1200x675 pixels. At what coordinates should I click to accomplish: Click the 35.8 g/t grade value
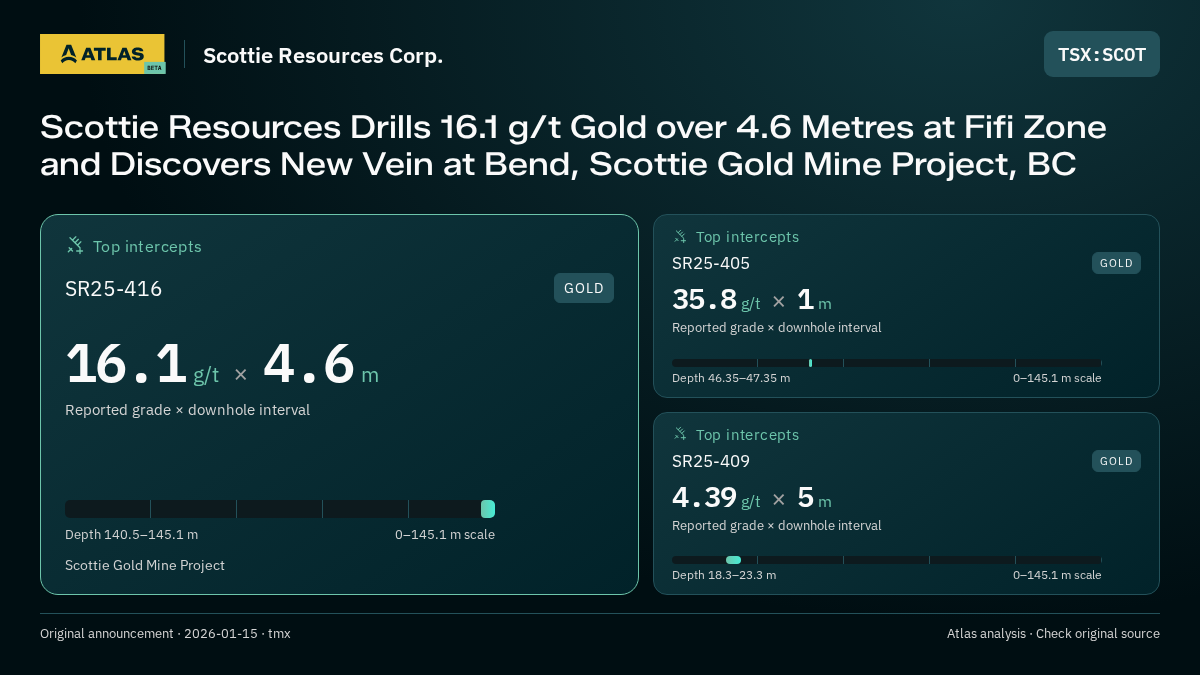(x=716, y=300)
